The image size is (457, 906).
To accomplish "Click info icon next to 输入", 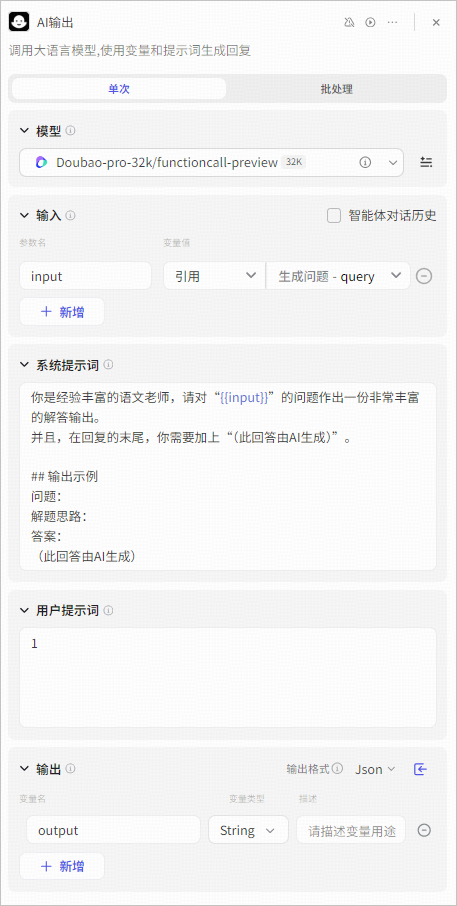I will pos(70,216).
